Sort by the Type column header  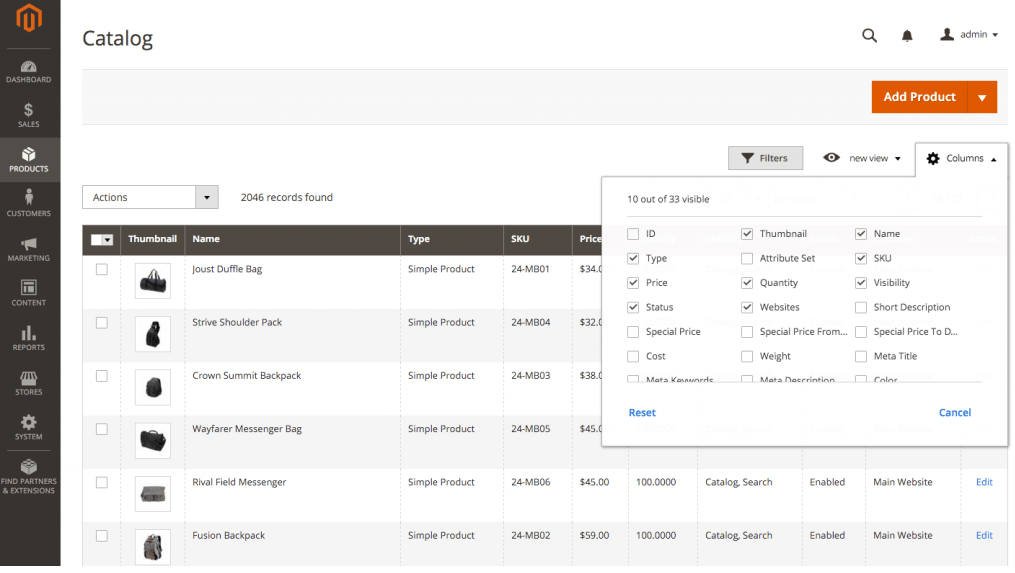point(451,240)
